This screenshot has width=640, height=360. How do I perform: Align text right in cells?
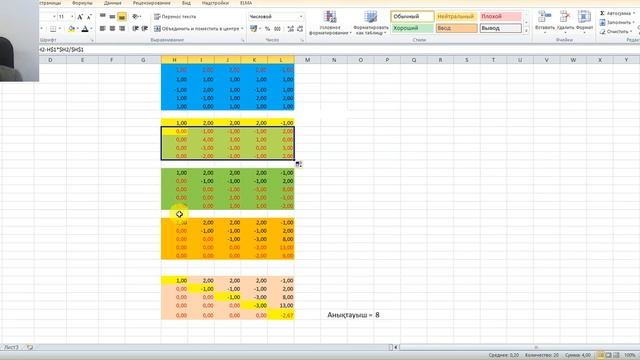pos(122,29)
